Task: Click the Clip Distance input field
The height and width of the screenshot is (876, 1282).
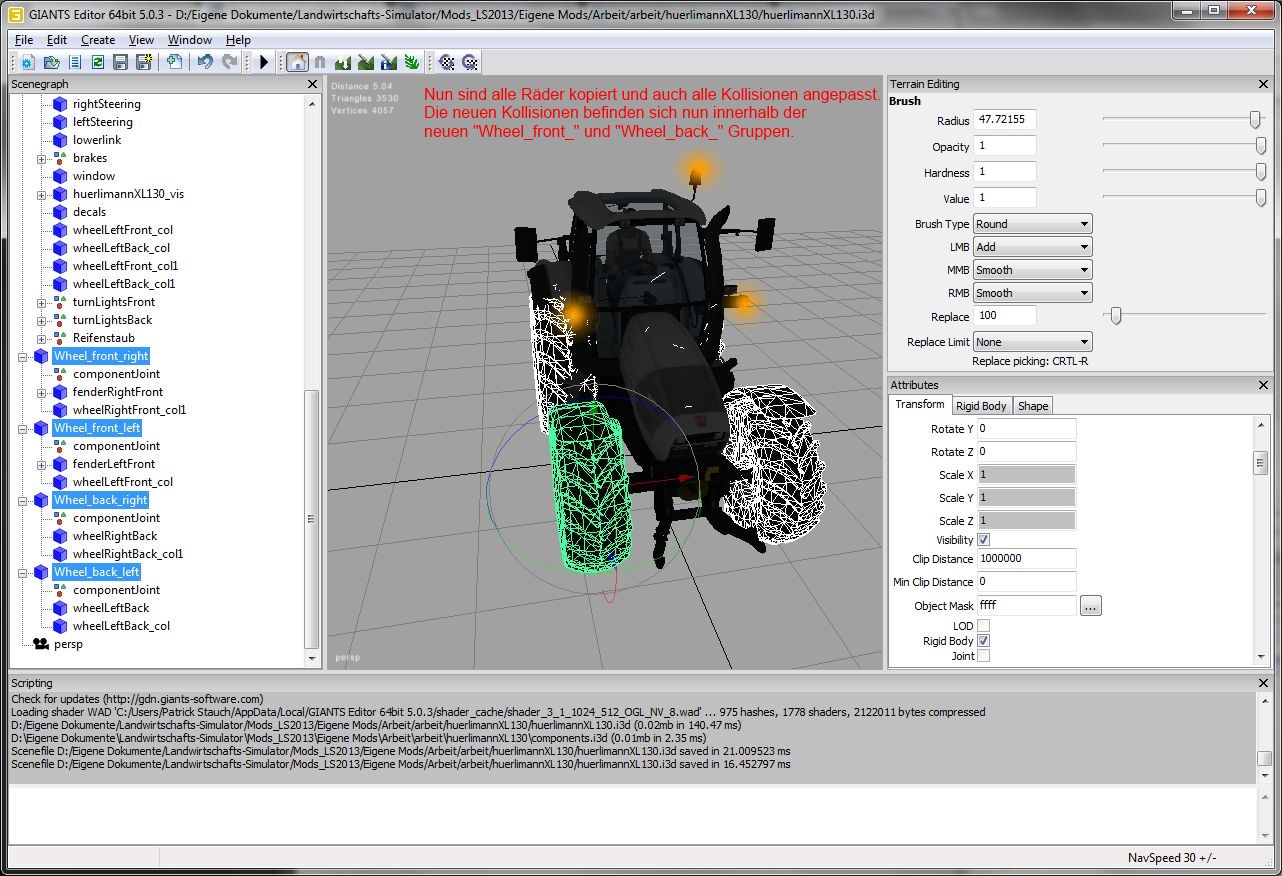Action: pos(1025,559)
